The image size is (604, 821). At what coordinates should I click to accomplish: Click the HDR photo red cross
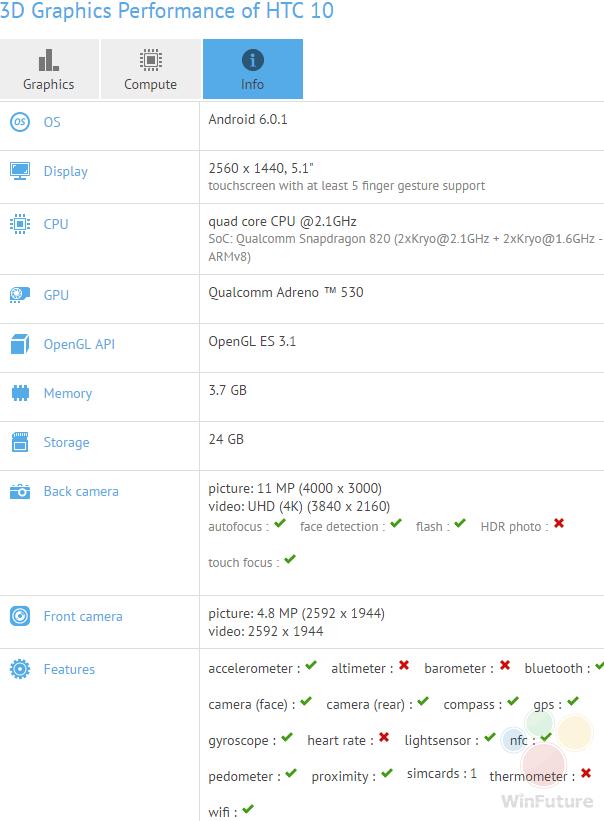pyautogui.click(x=559, y=523)
